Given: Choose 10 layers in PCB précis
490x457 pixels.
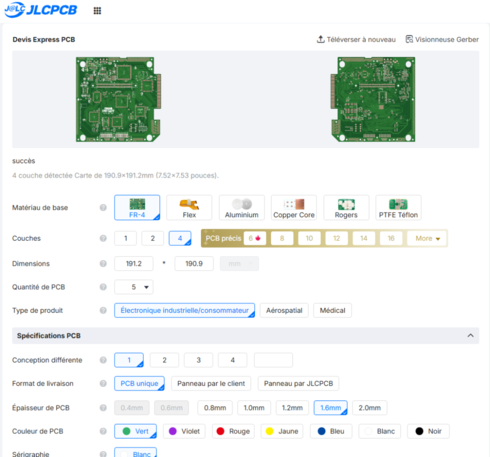Looking at the screenshot, I should pyautogui.click(x=309, y=238).
